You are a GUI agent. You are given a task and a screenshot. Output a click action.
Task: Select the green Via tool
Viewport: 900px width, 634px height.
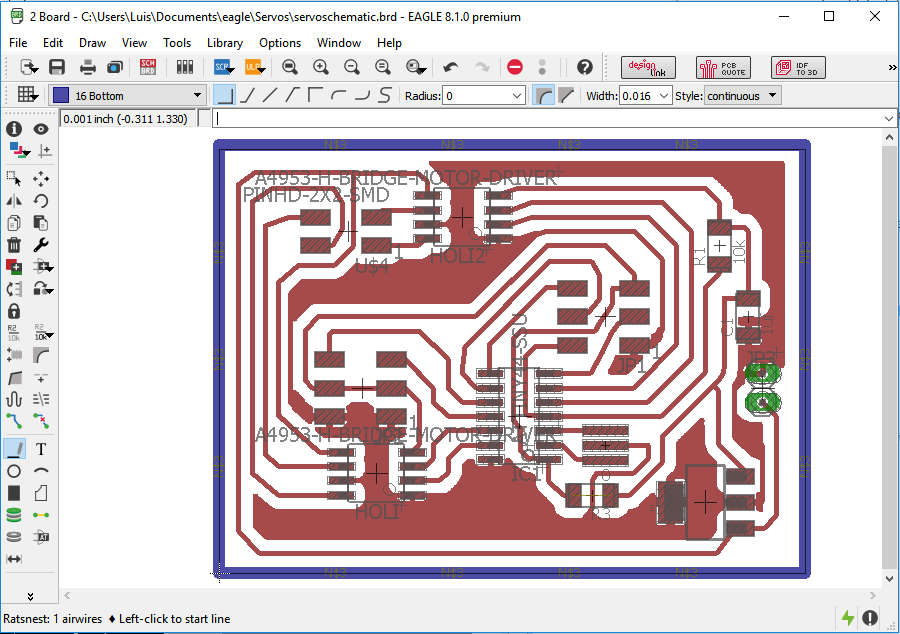14,515
